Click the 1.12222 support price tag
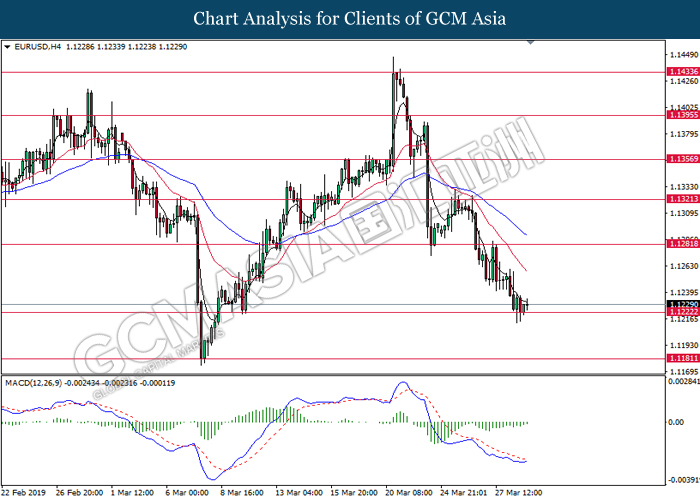The image size is (700, 500). 683,312
